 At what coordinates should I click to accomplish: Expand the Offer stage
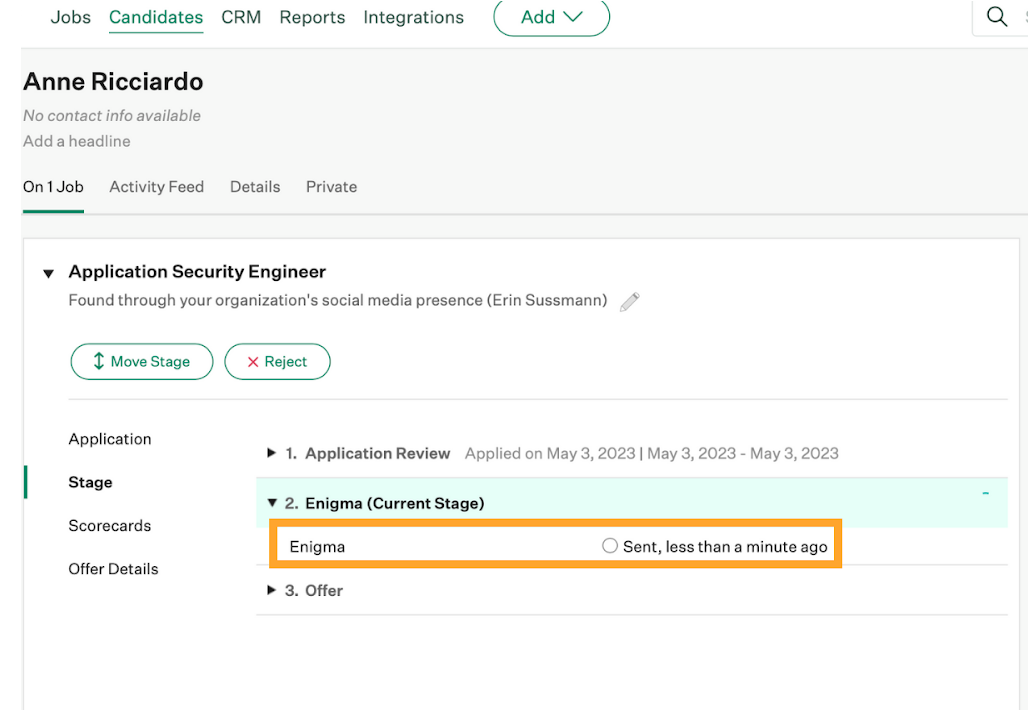(x=271, y=590)
